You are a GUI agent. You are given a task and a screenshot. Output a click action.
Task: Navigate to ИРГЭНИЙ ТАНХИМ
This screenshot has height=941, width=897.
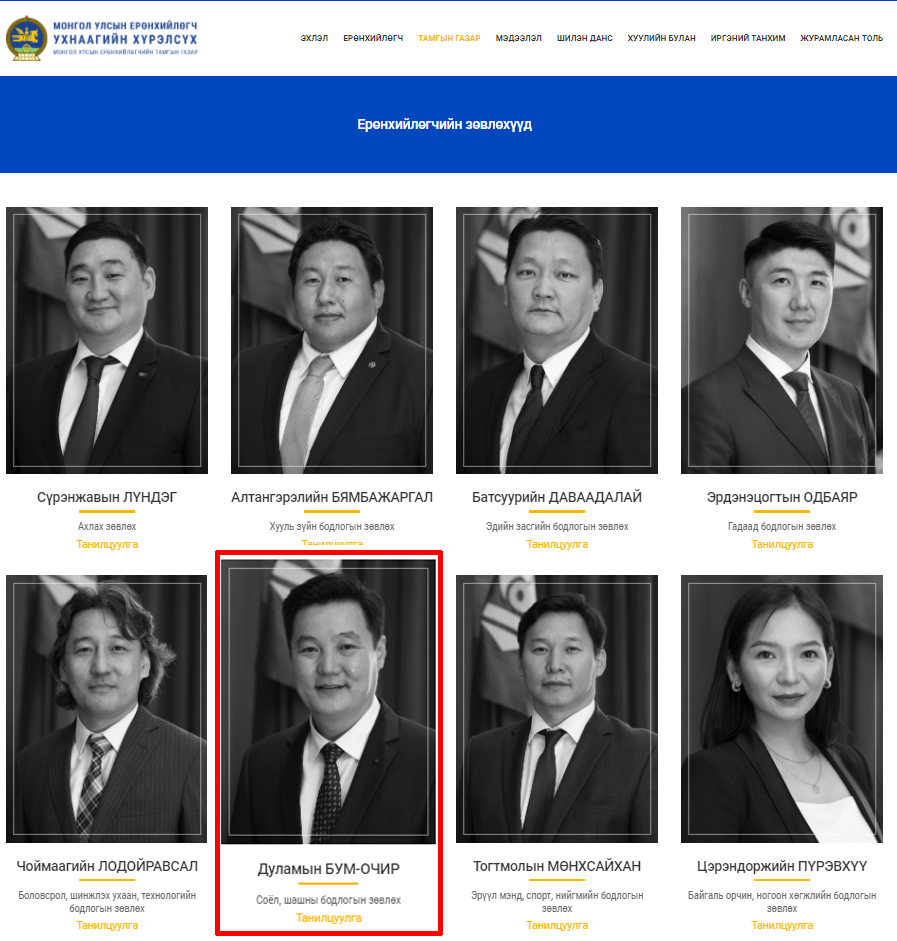747,38
